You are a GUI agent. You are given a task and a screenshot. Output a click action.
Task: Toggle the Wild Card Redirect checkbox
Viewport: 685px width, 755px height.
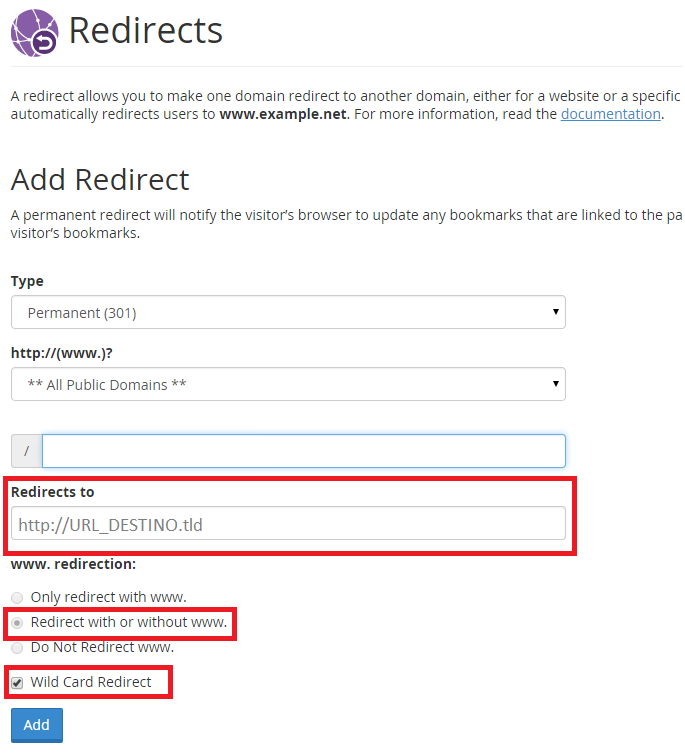[17, 683]
